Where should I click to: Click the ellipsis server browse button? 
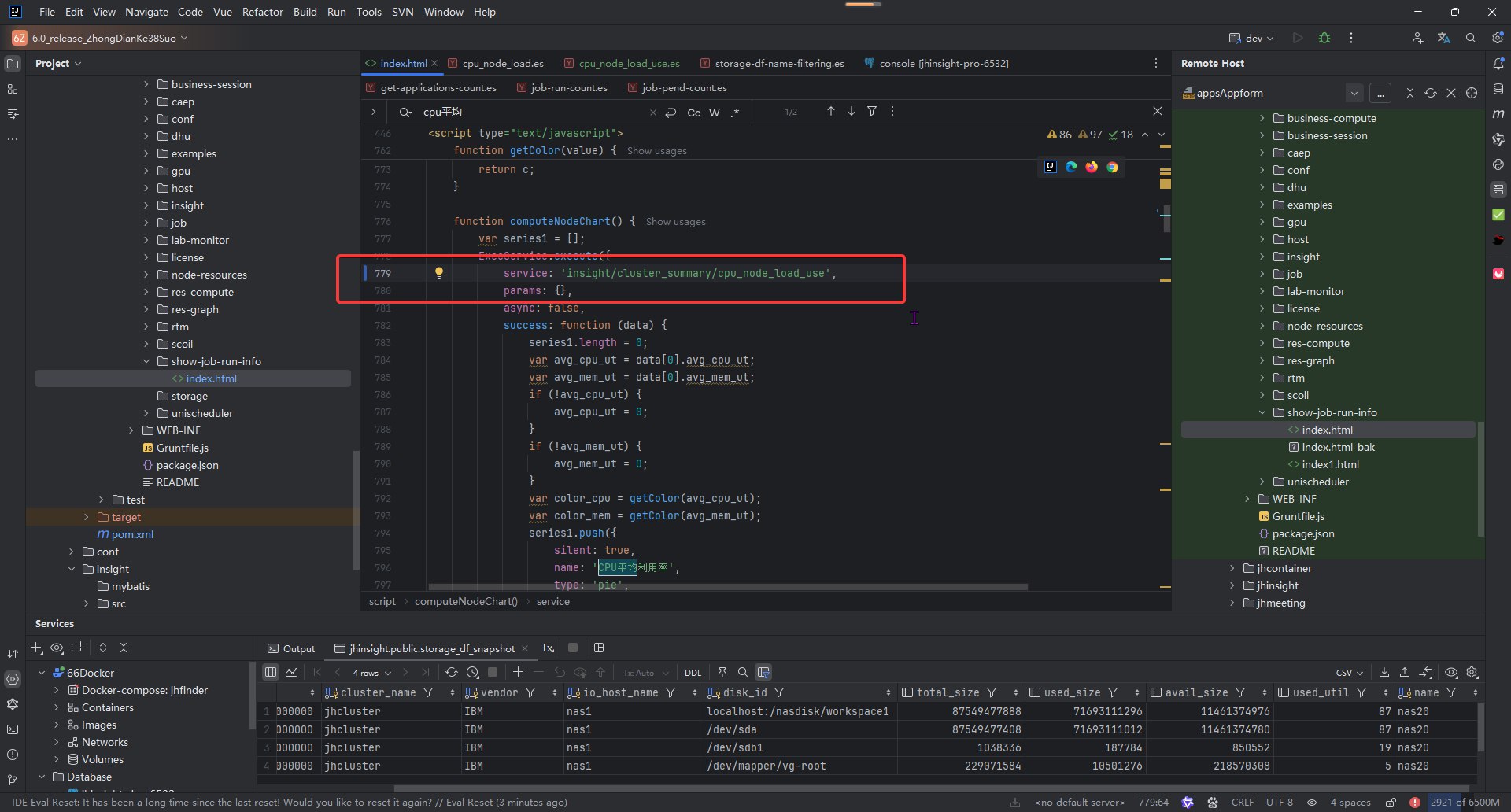point(1380,93)
